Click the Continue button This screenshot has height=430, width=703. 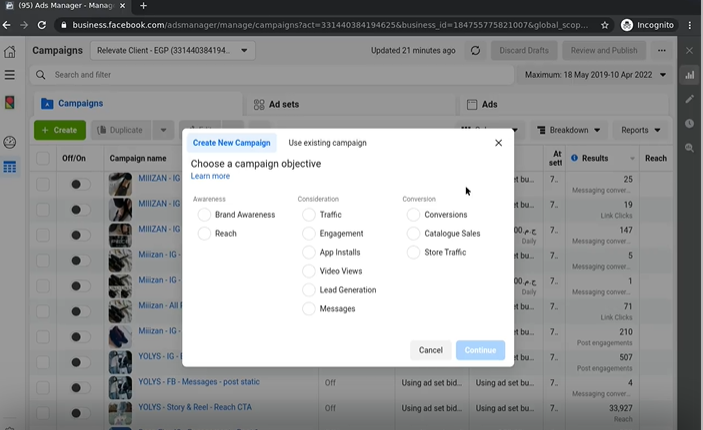tap(480, 350)
